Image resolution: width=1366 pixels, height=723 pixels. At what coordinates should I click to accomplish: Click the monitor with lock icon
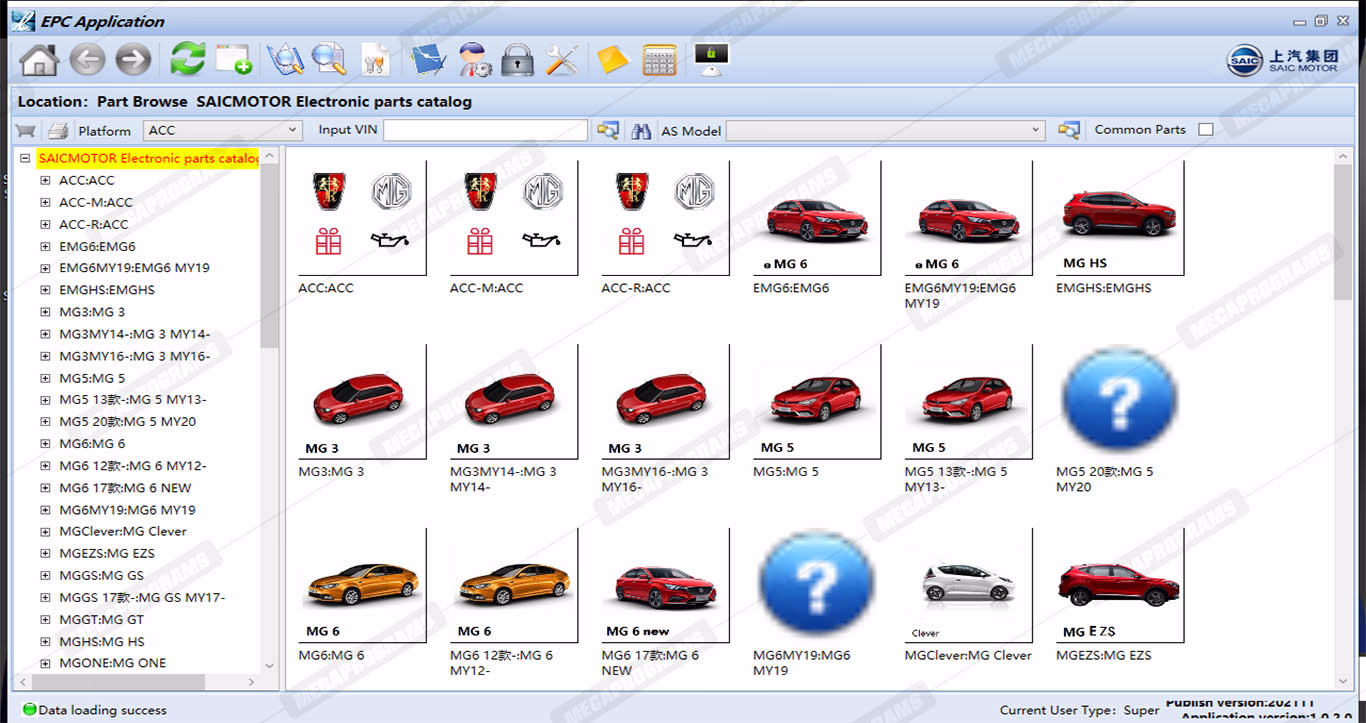pyautogui.click(x=711, y=59)
